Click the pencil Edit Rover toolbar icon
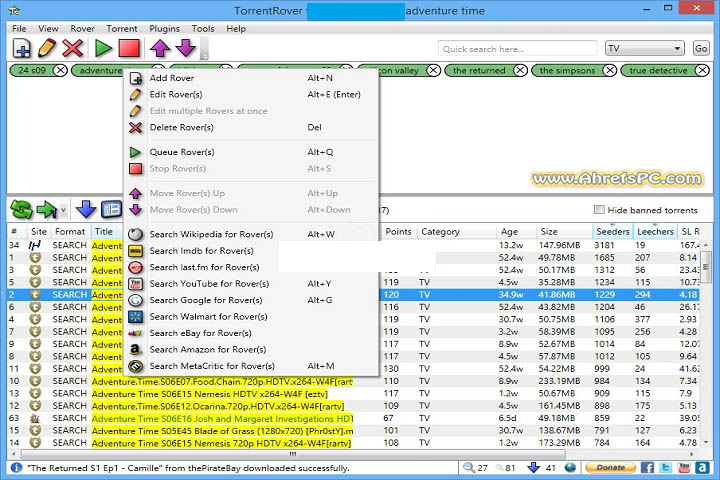This screenshot has width=720, height=480. coord(47,48)
